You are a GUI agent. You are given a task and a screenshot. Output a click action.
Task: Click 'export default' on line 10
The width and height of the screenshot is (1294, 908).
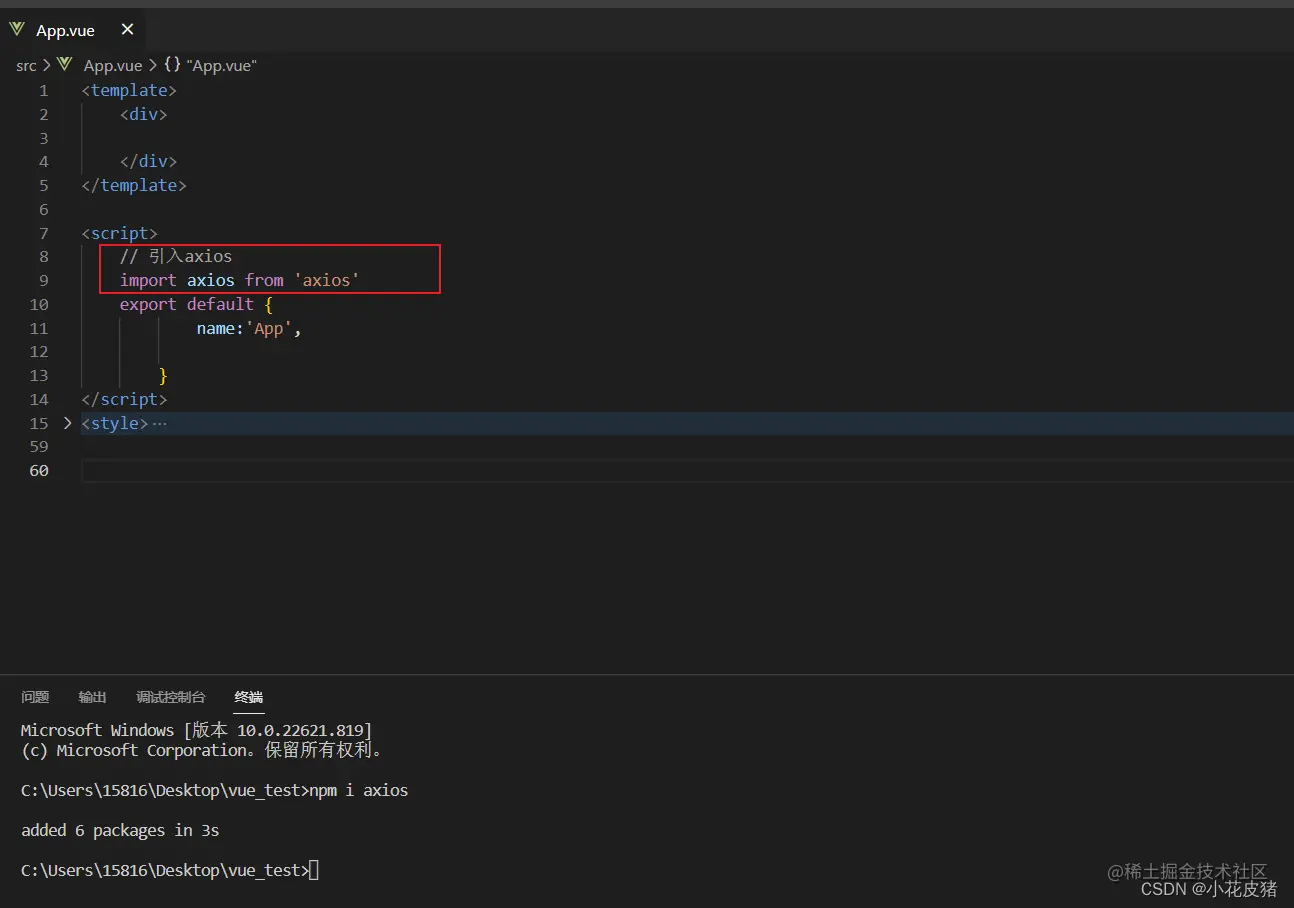(x=186, y=304)
